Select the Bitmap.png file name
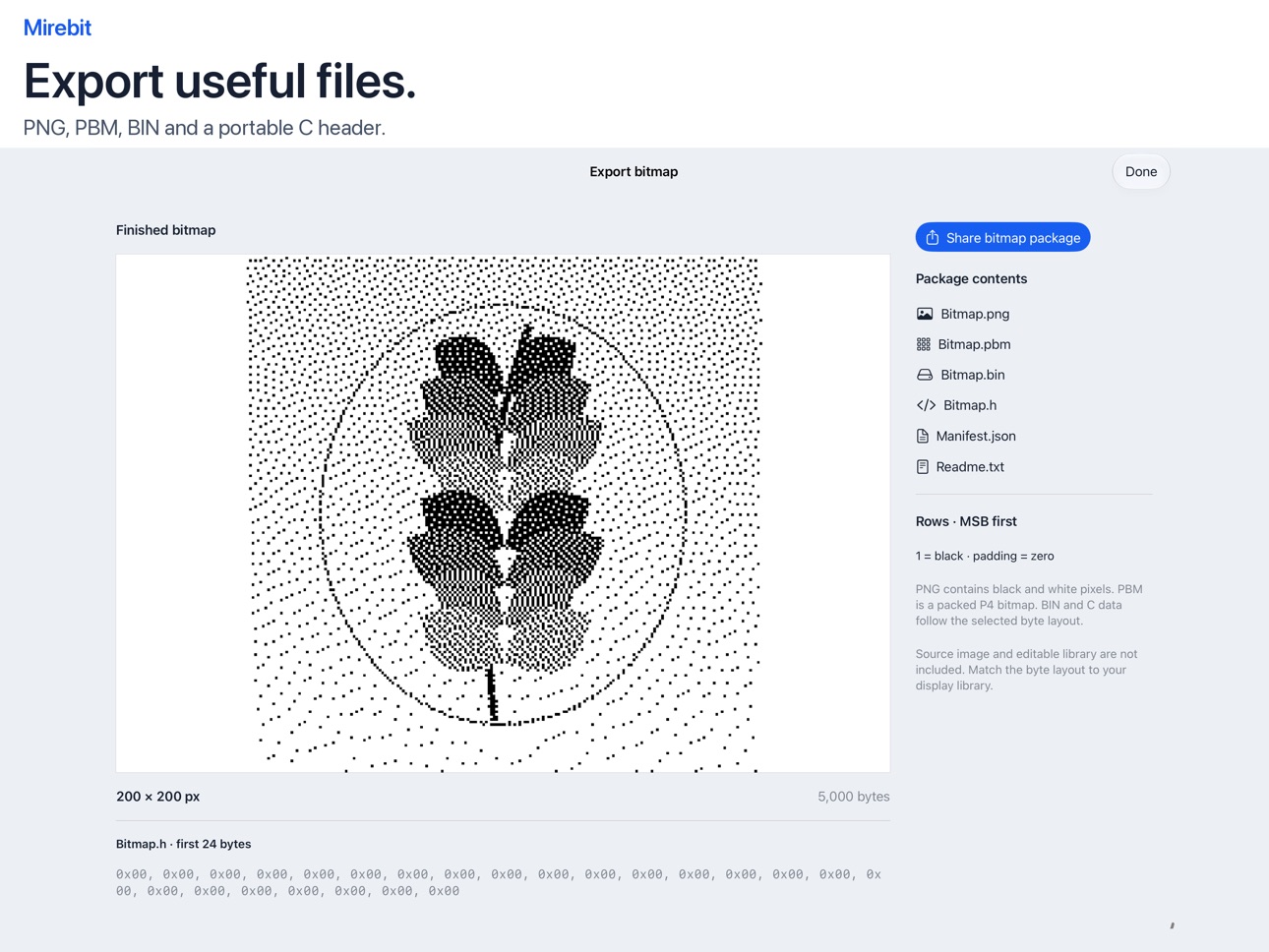 click(x=975, y=314)
